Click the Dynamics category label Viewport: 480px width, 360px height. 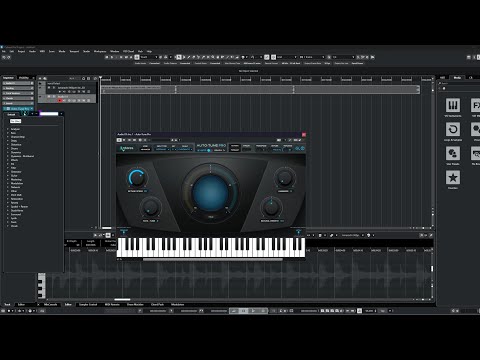click(16, 152)
